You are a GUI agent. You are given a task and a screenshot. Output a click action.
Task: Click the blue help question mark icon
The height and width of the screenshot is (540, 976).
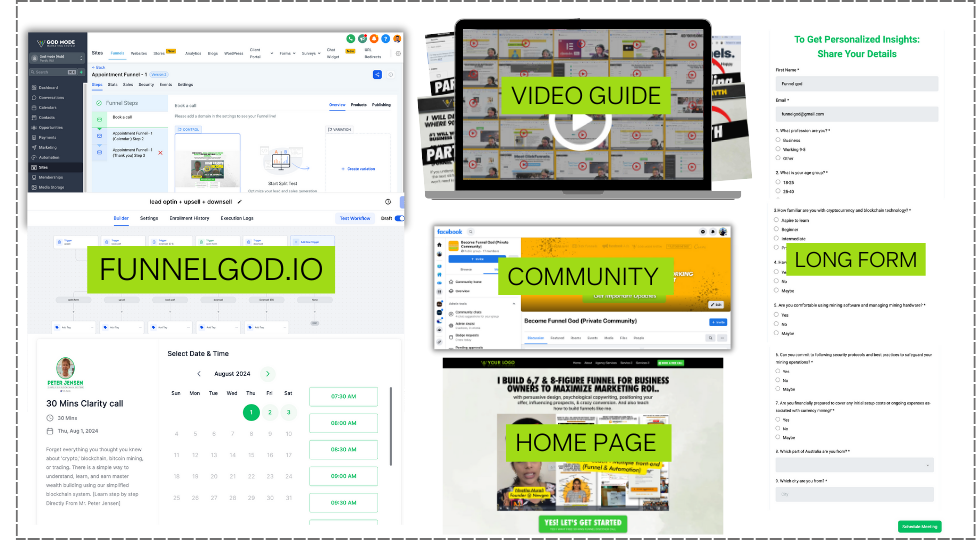pos(385,39)
